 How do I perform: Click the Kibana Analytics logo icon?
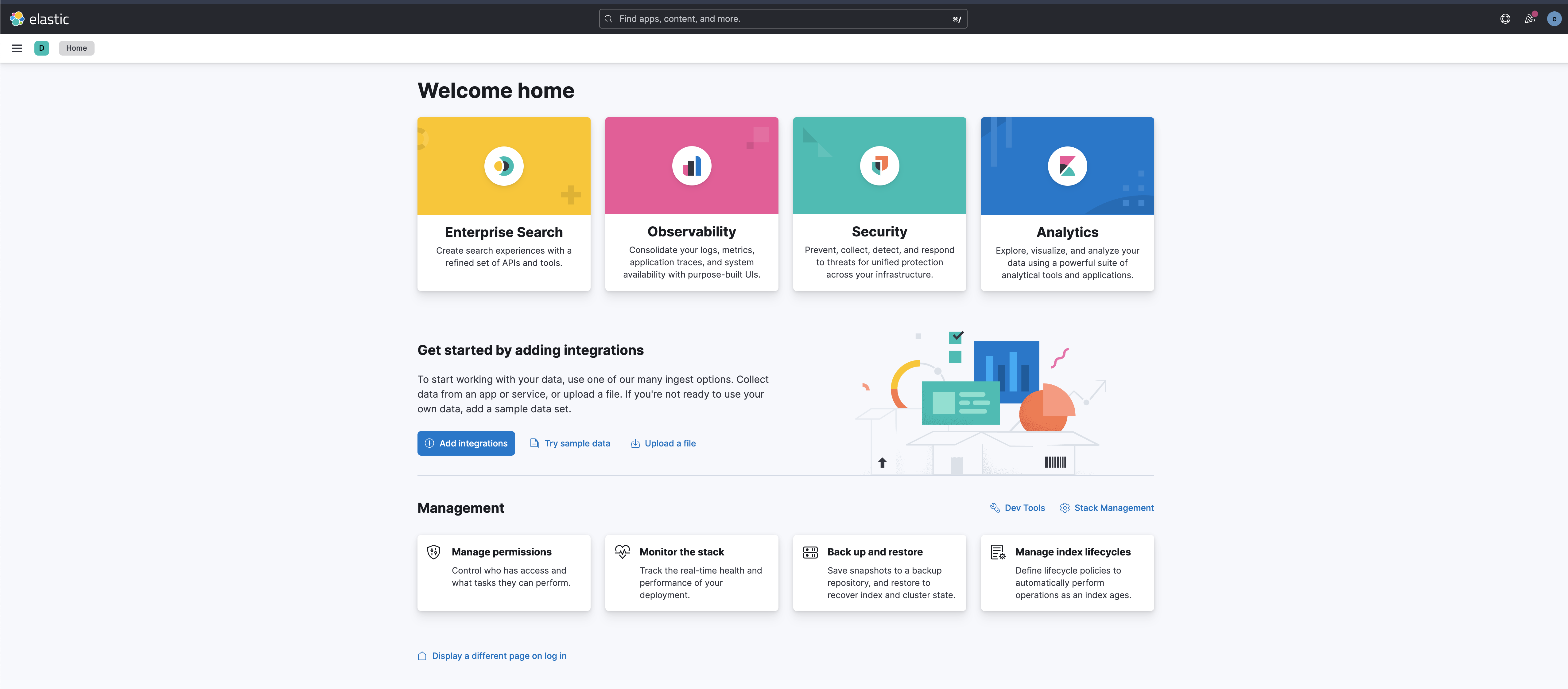(x=1067, y=166)
